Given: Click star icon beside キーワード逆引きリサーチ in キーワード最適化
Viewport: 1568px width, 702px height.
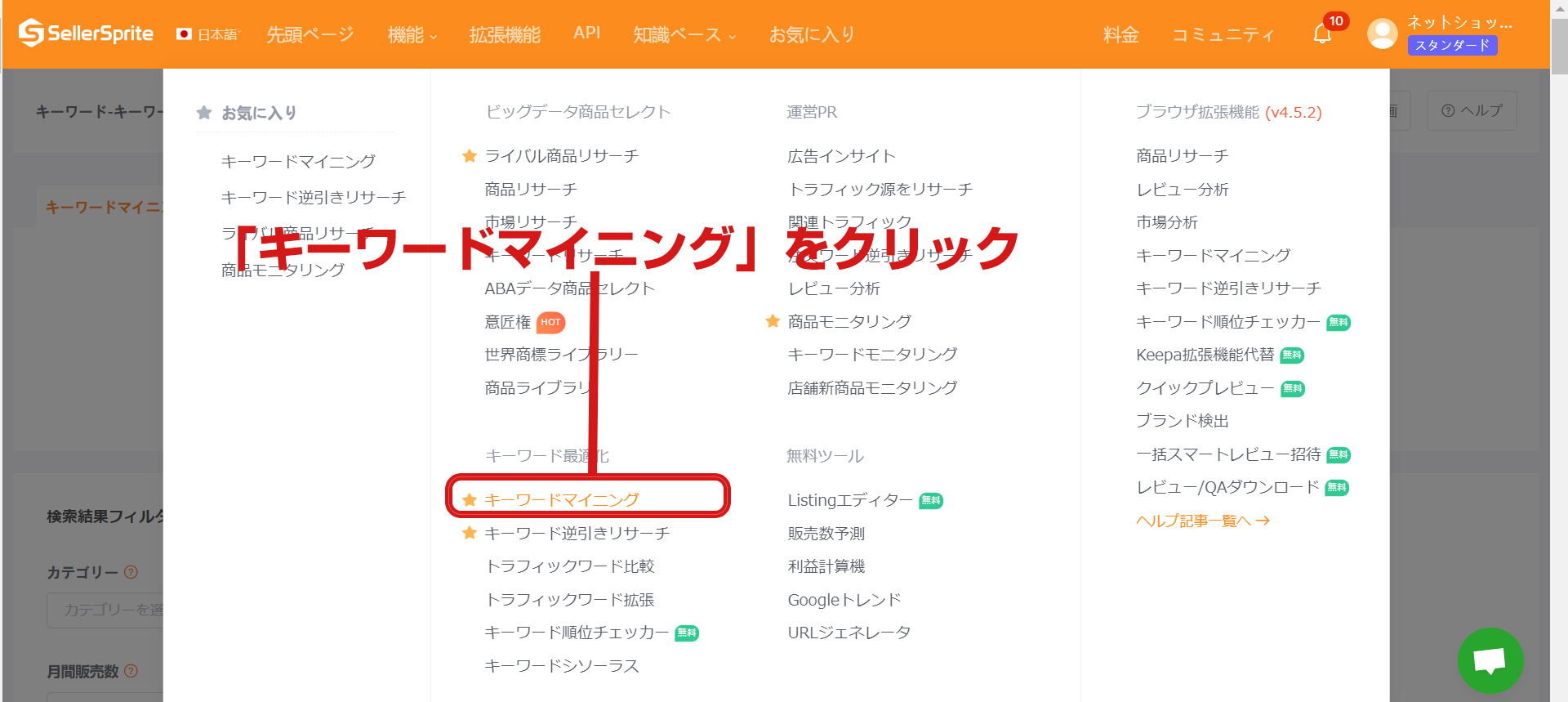Looking at the screenshot, I should click(470, 533).
